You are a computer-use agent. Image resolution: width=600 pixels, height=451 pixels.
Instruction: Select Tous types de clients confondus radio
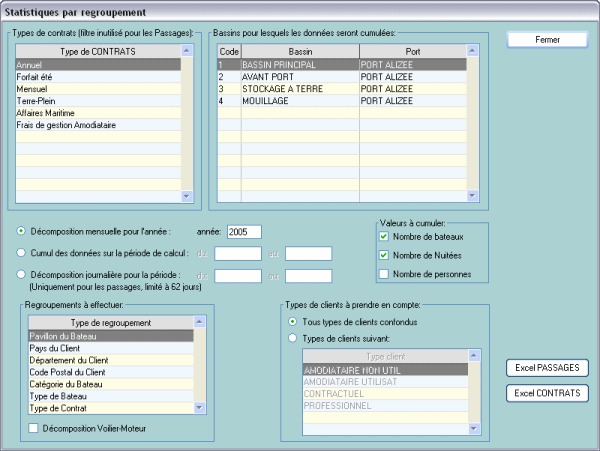coord(292,322)
